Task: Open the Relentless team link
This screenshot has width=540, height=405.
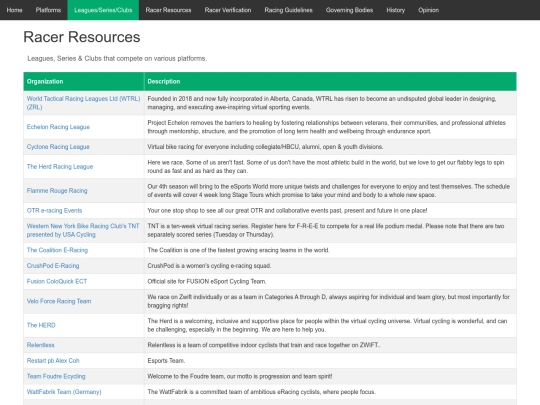Action: 41,345
